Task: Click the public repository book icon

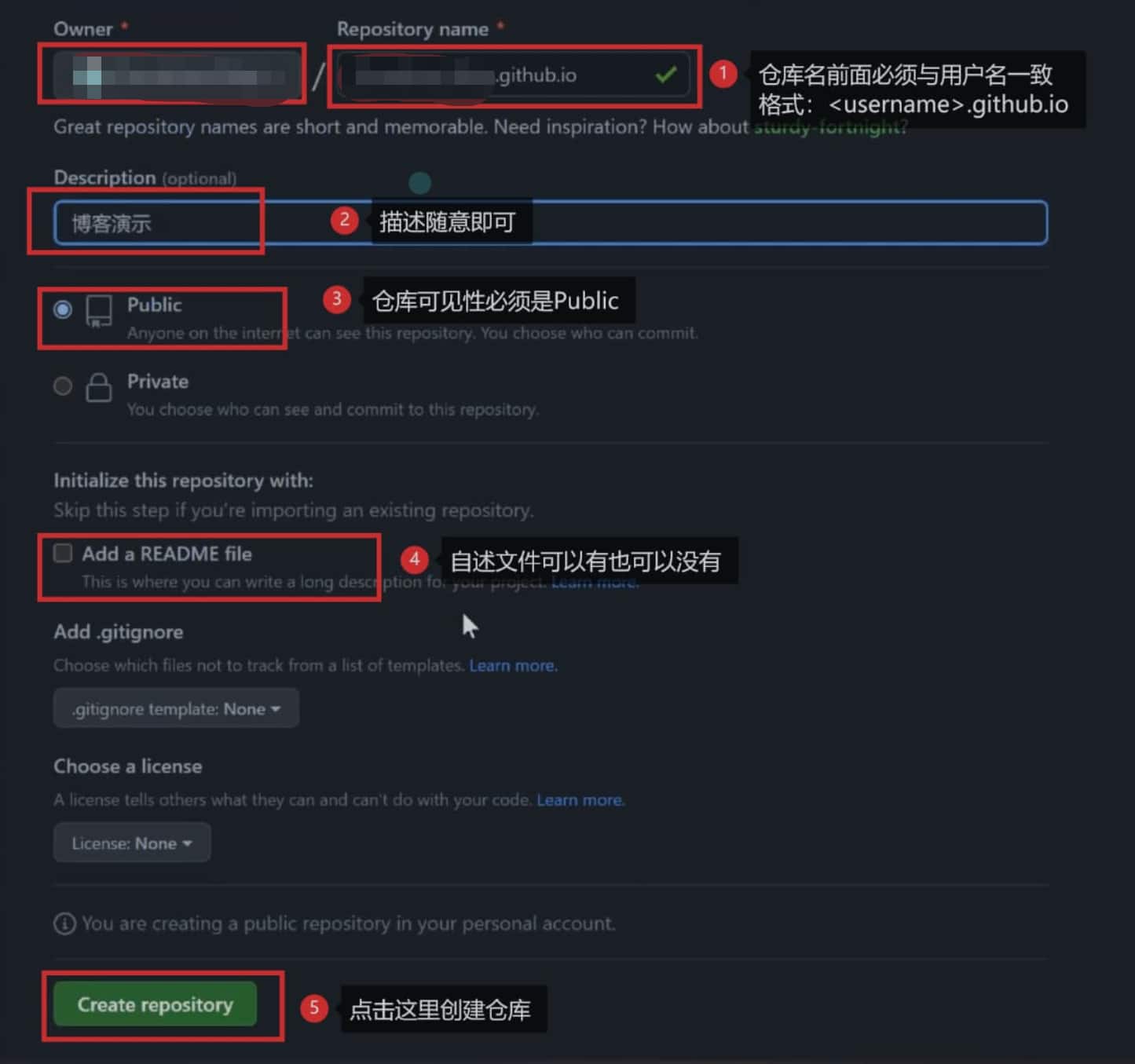Action: pyautogui.click(x=99, y=311)
